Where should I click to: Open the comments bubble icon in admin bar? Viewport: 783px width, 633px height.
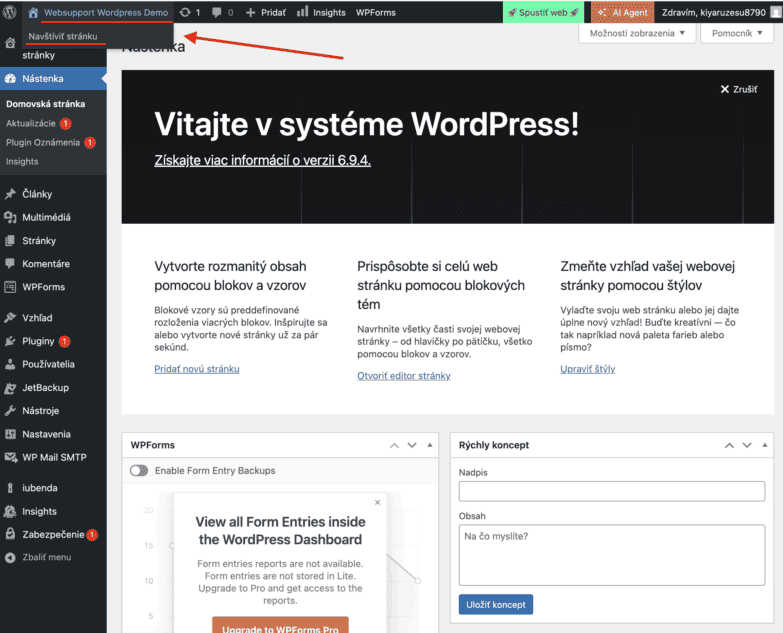tap(217, 12)
